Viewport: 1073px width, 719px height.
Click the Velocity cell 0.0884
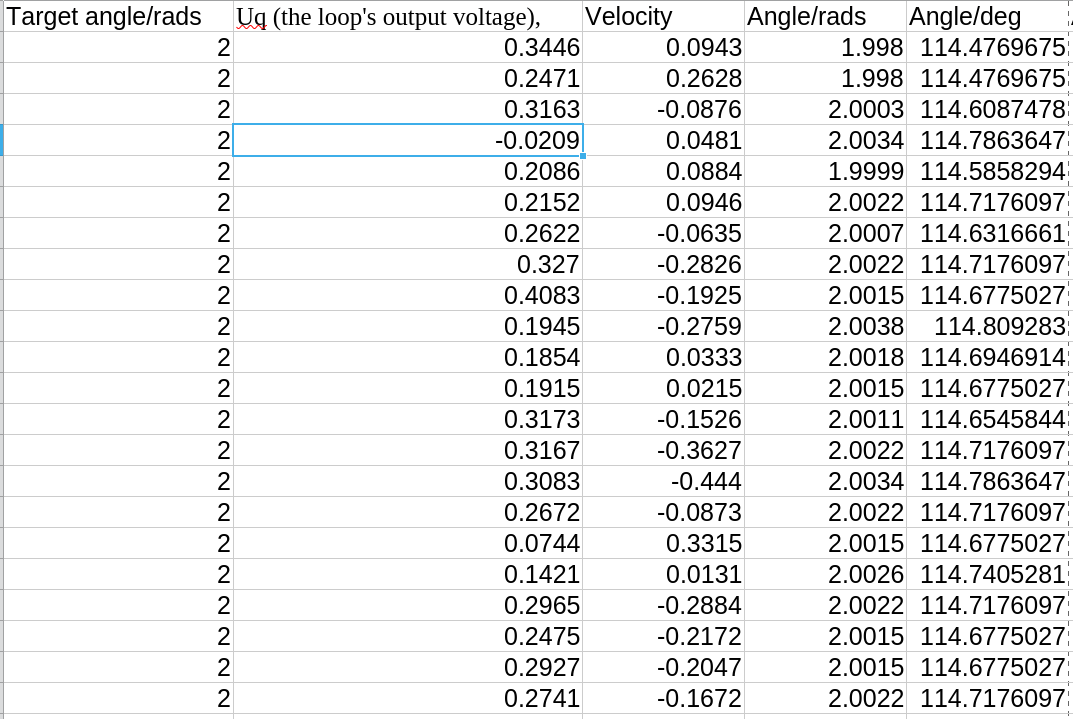[x=663, y=171]
